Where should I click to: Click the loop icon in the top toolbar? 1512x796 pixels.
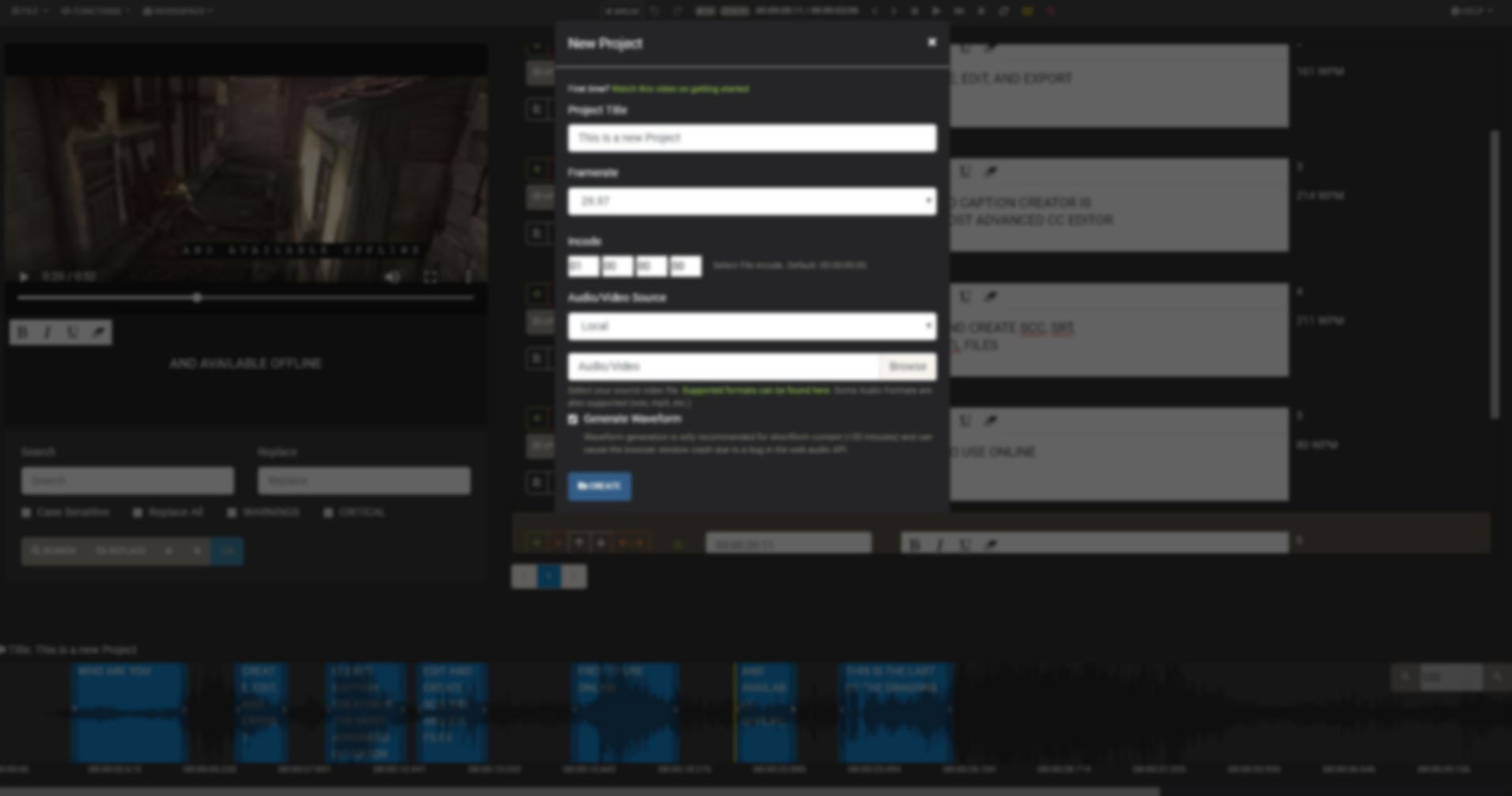1003,11
